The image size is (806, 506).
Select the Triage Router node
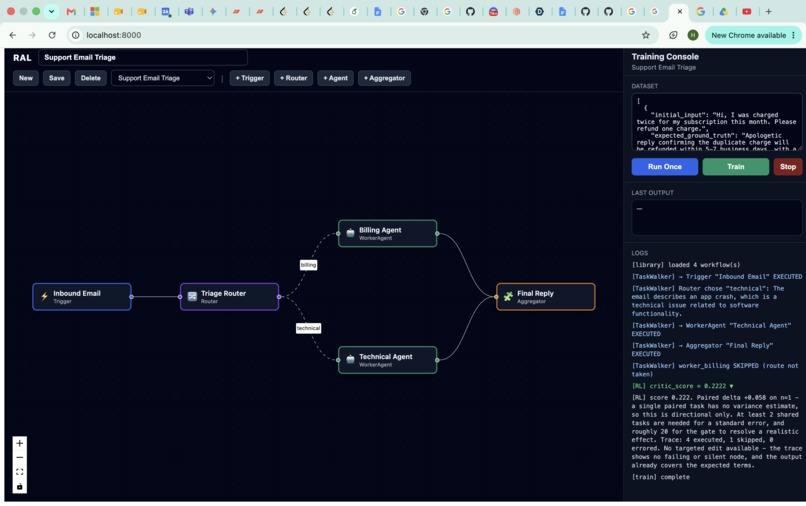[229, 297]
